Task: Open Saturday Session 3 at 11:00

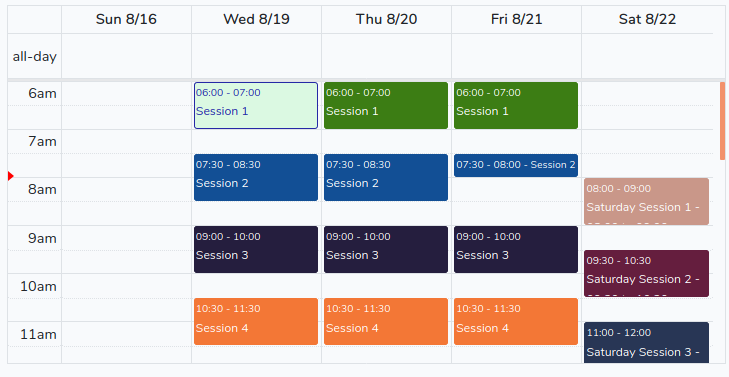Action: click(x=647, y=343)
